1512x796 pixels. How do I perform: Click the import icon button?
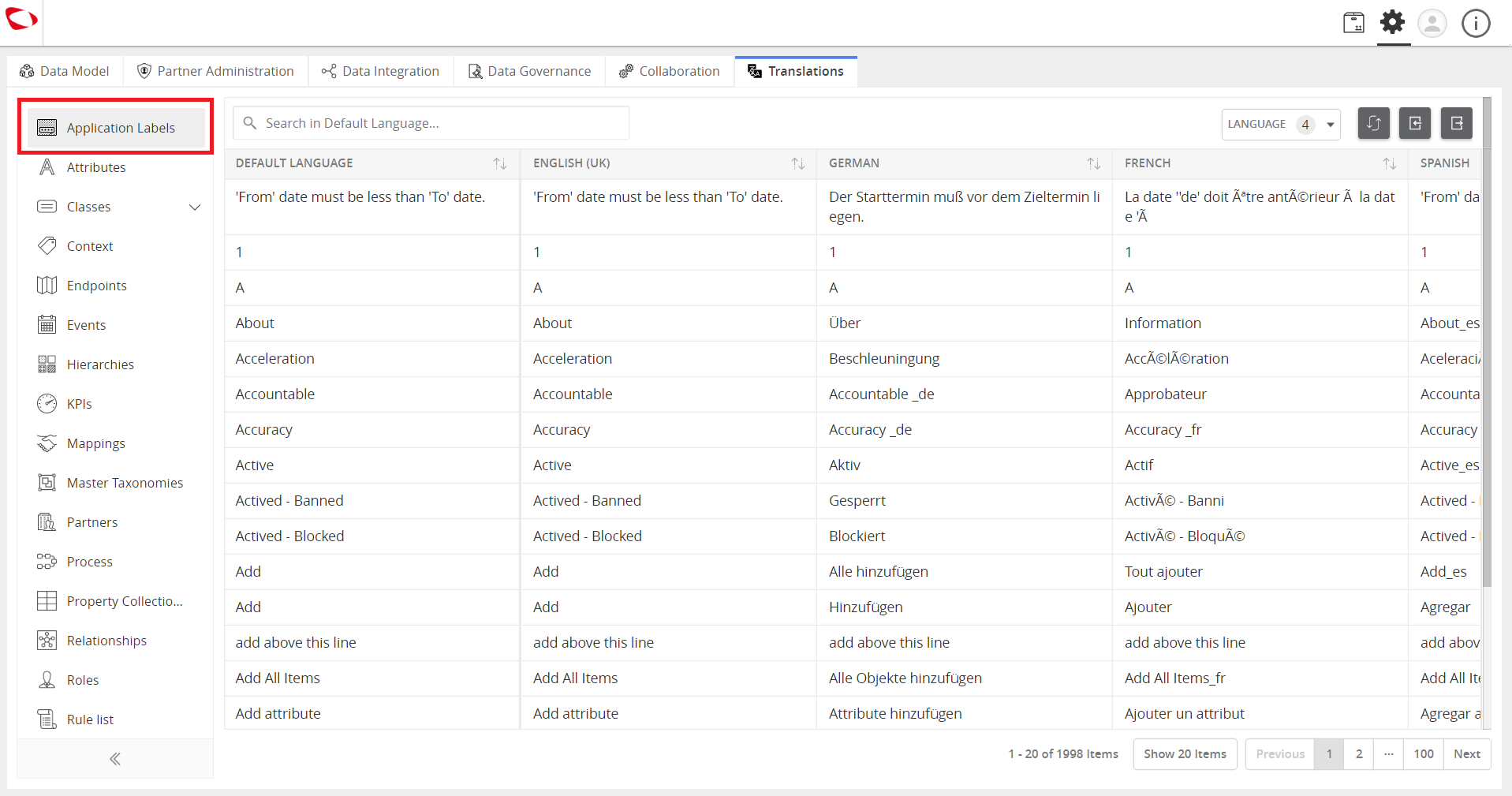1415,124
